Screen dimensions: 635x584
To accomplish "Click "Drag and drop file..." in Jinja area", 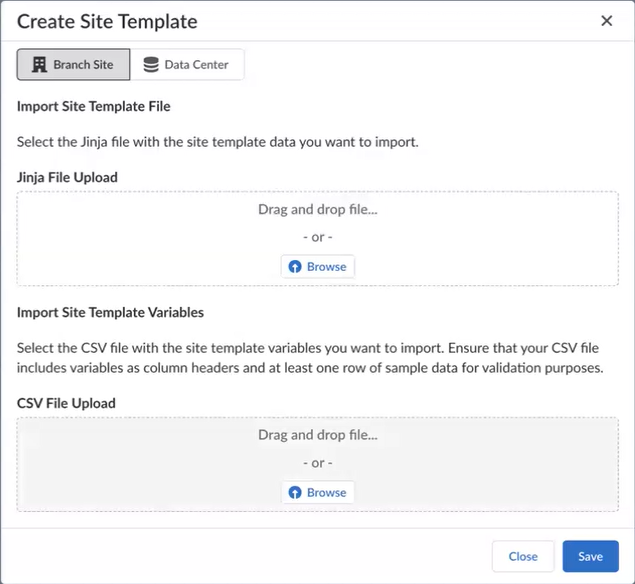I will tap(317, 210).
